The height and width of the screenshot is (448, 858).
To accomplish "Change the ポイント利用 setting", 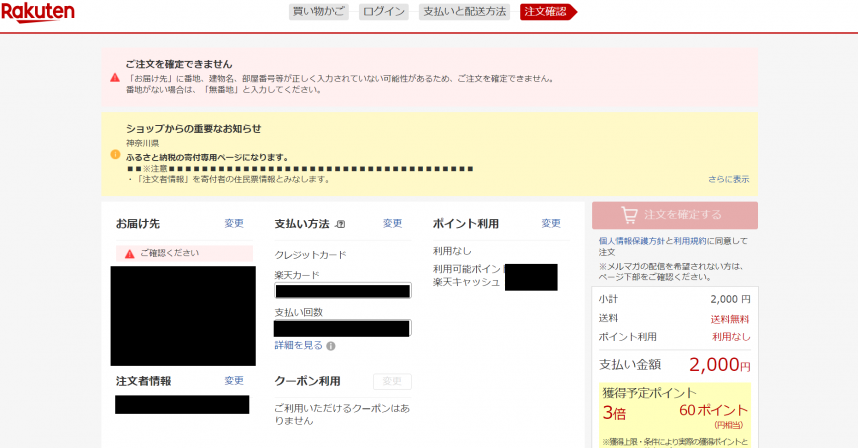I will (551, 224).
